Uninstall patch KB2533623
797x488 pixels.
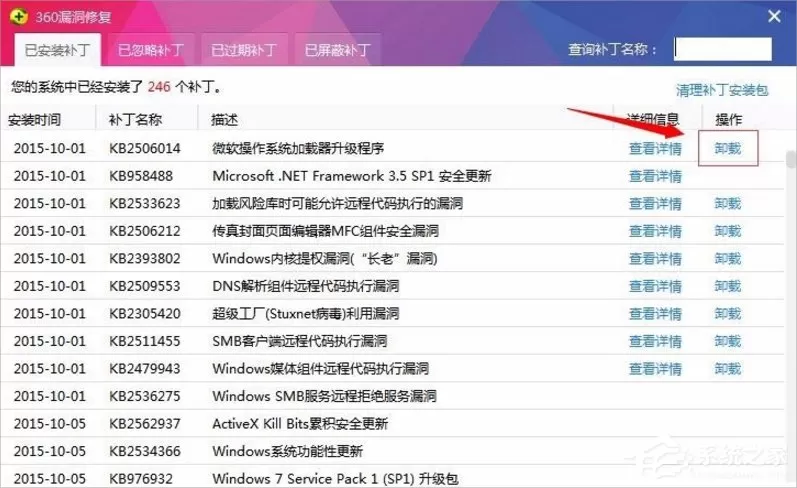[x=727, y=203]
